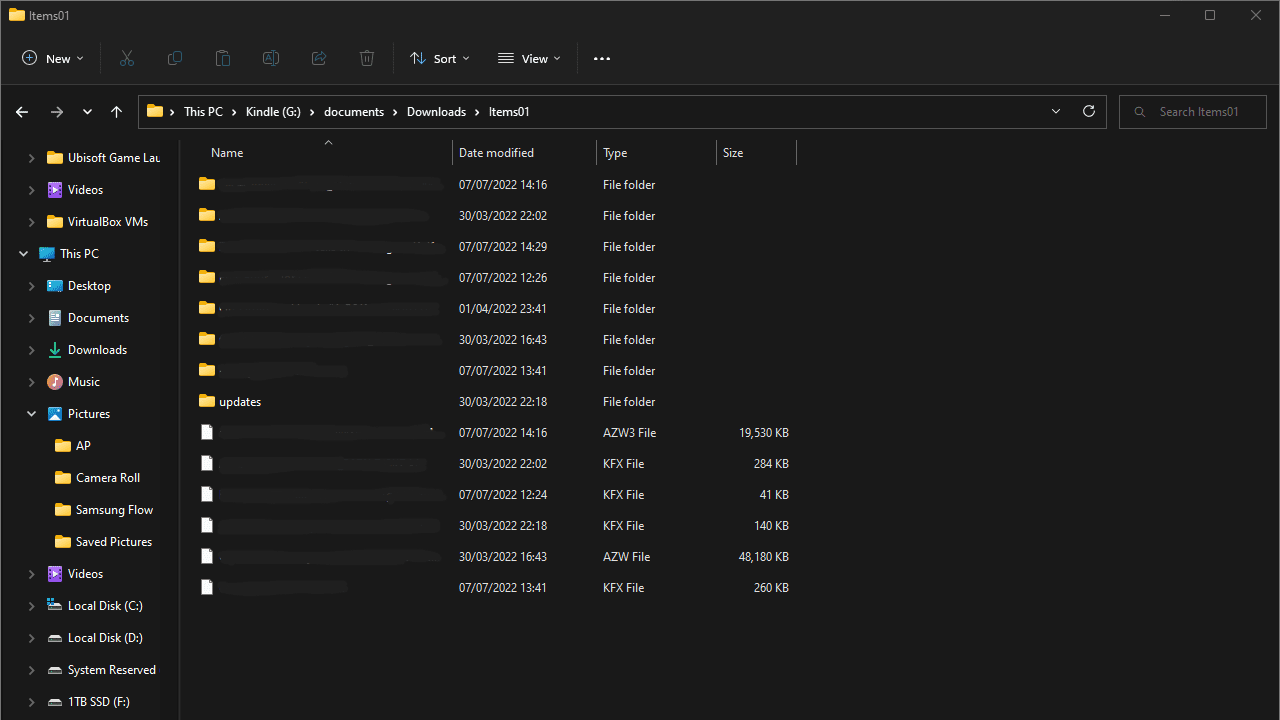
Task: Click the Copy icon in toolbar
Action: [175, 59]
